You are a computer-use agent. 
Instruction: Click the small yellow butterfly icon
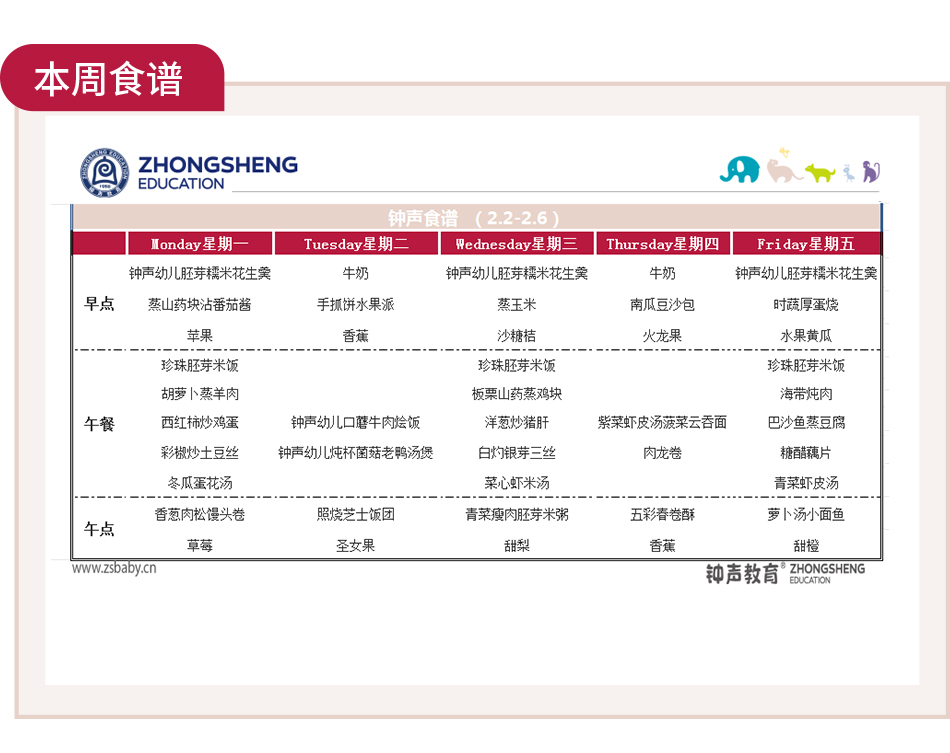click(784, 152)
